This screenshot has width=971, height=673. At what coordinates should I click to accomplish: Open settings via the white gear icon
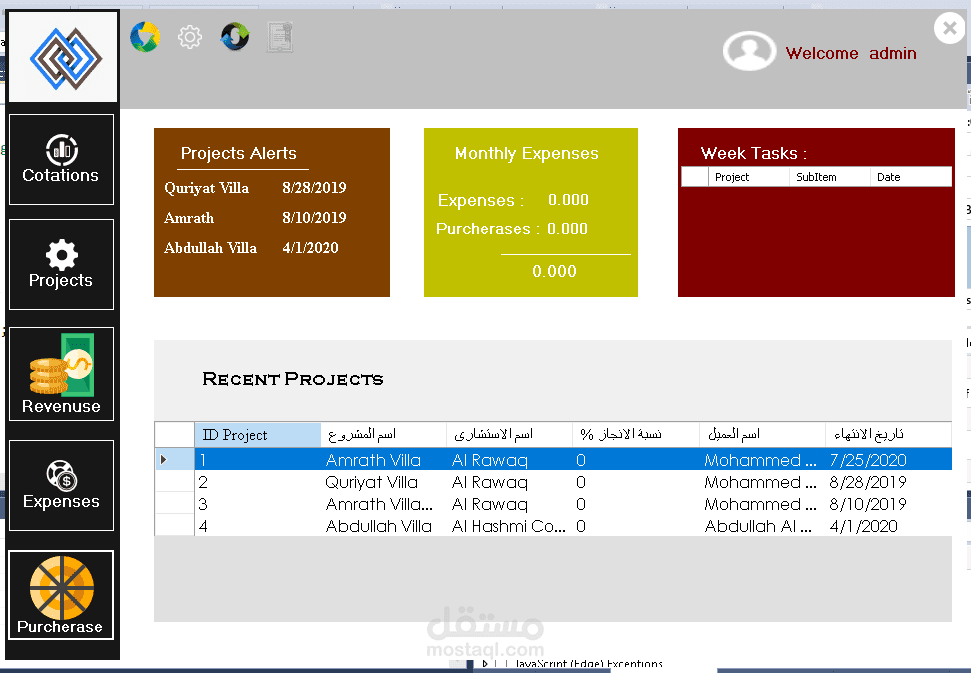pyautogui.click(x=189, y=37)
